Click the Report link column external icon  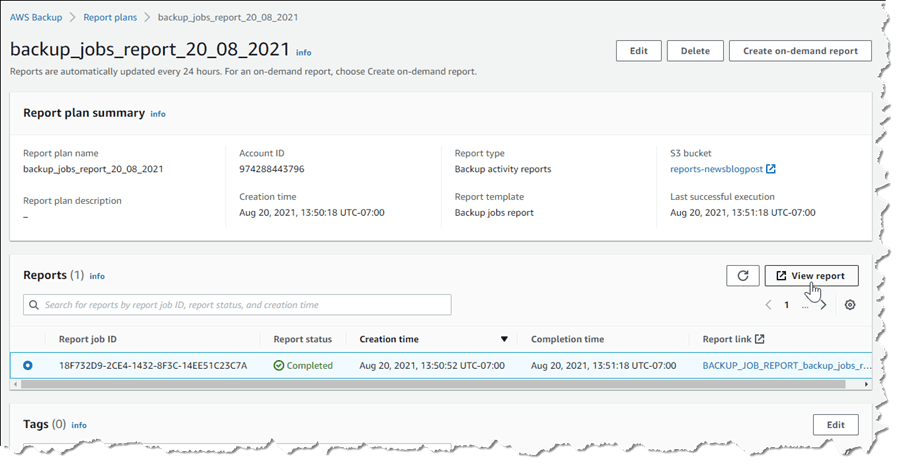[x=760, y=339]
